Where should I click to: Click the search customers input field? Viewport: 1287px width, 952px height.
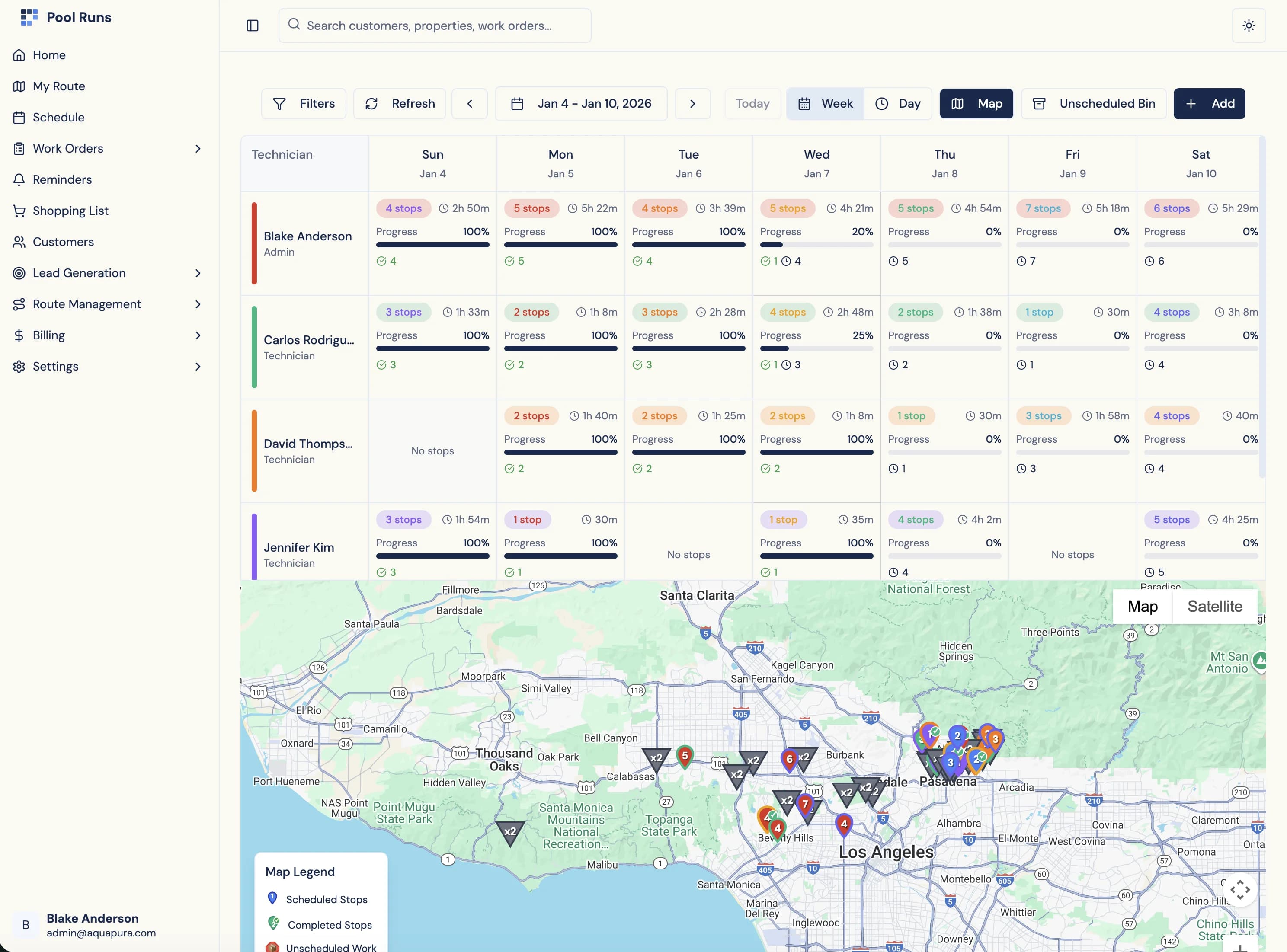click(435, 26)
